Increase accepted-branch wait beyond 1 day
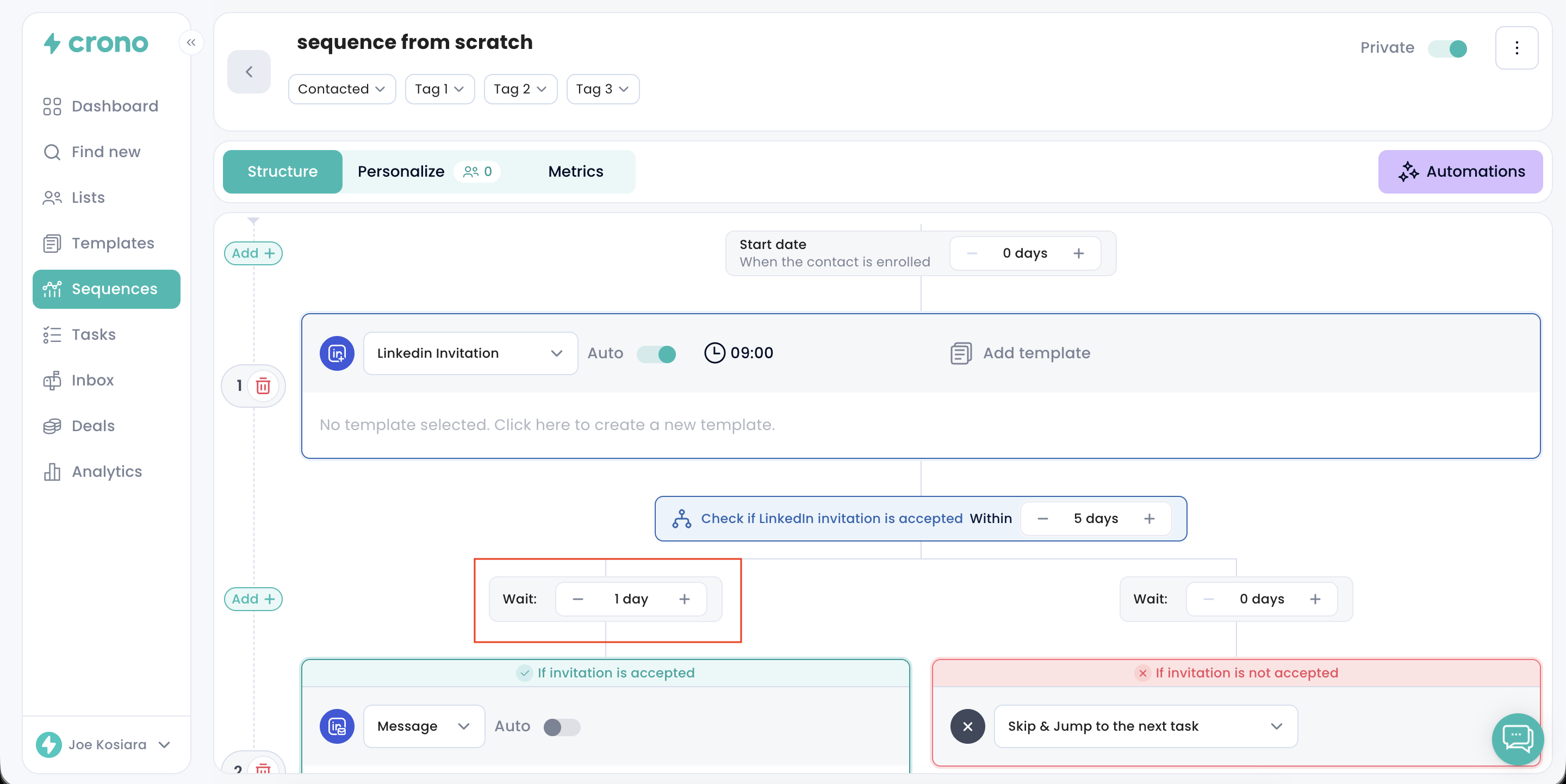This screenshot has height=784, width=1566. click(x=684, y=599)
